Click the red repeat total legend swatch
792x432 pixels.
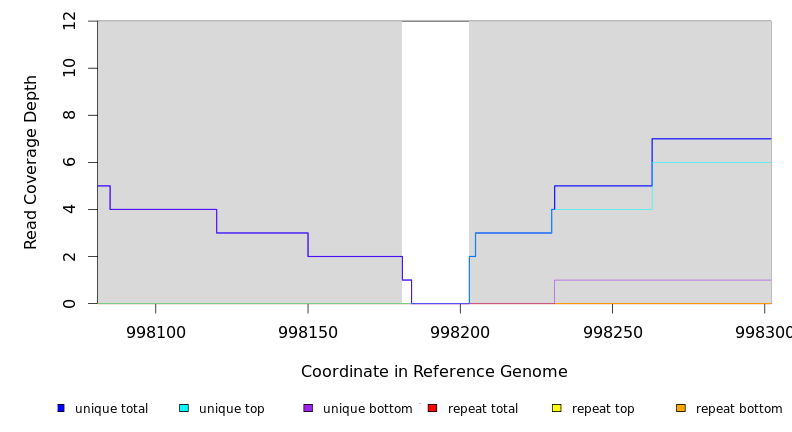click(432, 408)
